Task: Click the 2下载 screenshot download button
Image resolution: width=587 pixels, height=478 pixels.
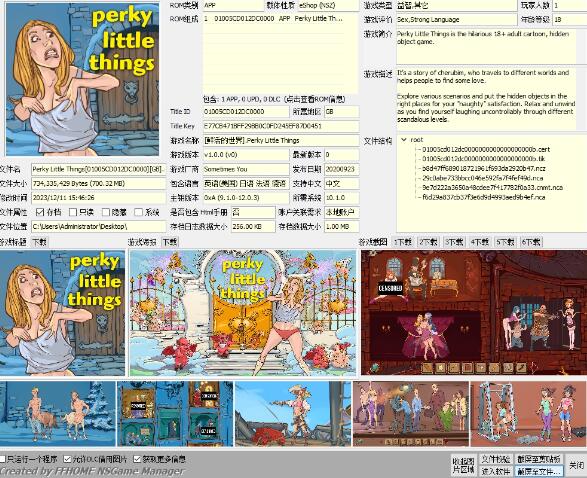Action: pyautogui.click(x=429, y=242)
